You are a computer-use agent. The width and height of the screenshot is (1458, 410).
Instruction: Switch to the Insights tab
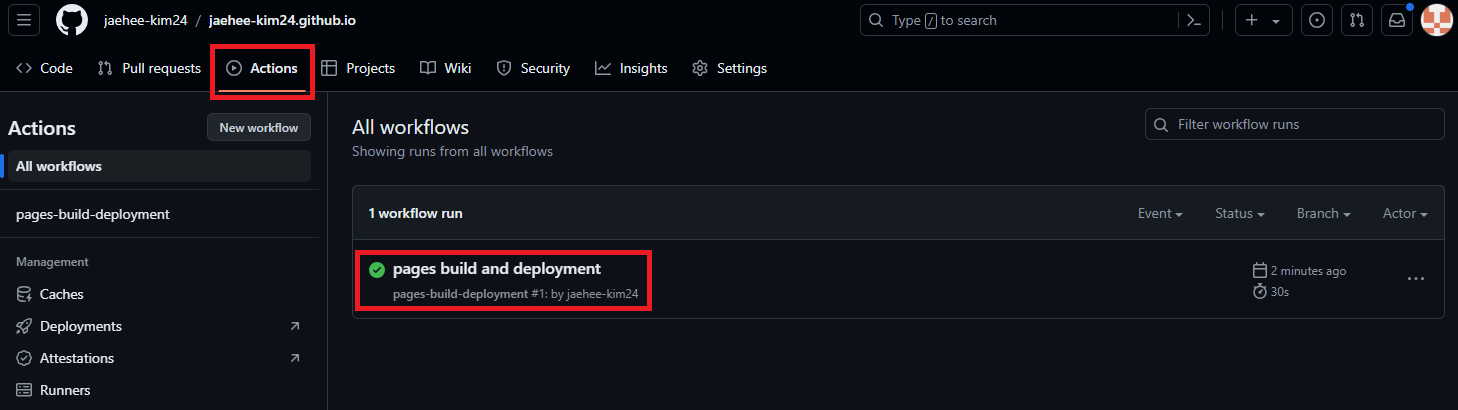631,68
